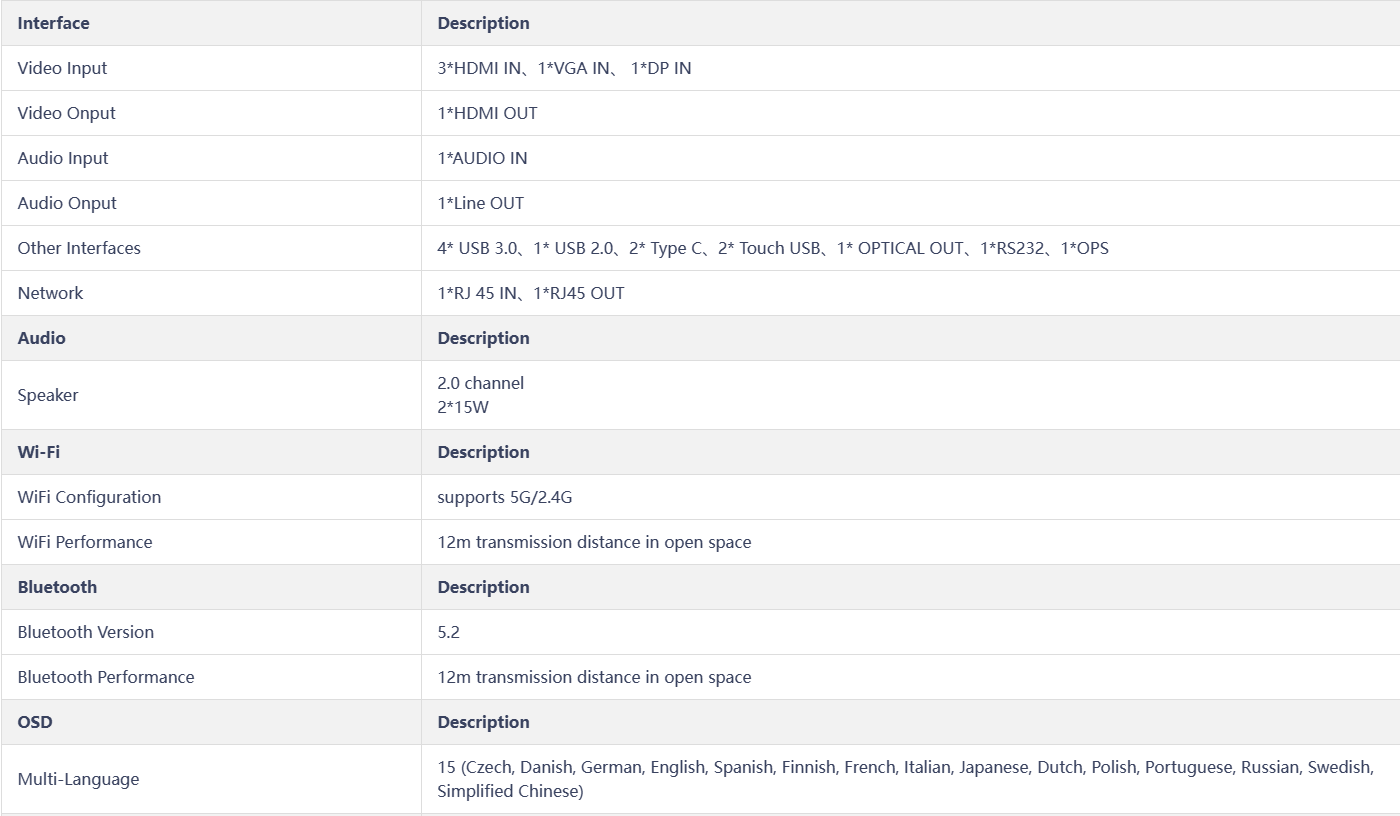Select the 'Audio Input' row label

click(x=63, y=158)
